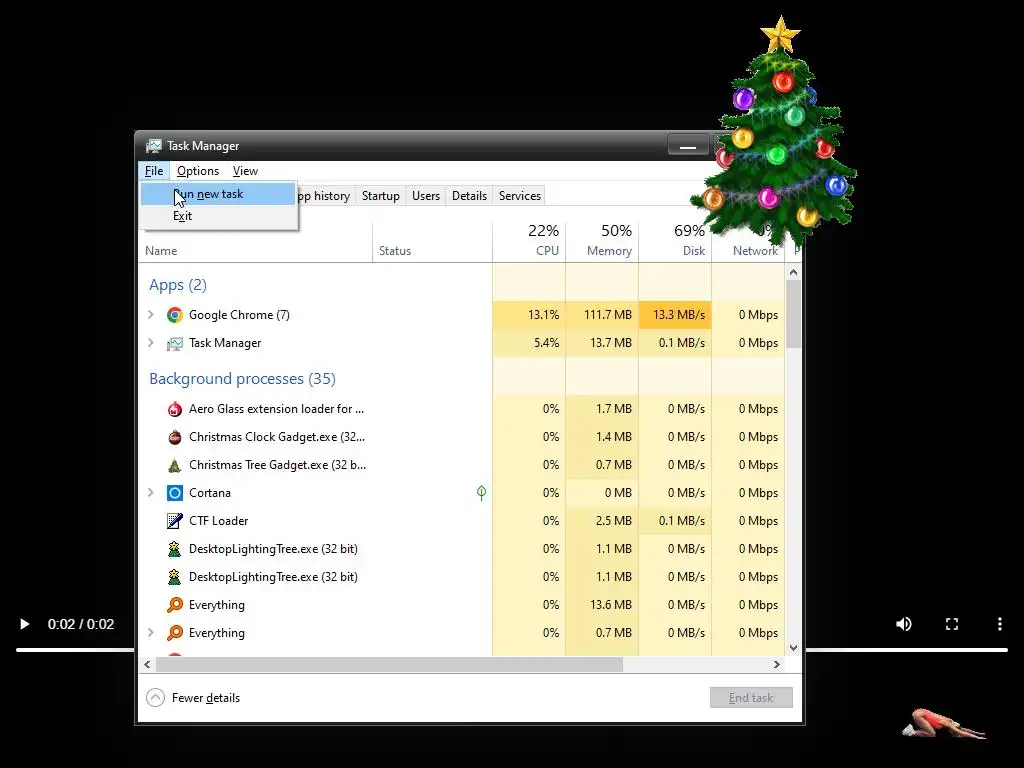The width and height of the screenshot is (1024, 768).
Task: Click the Cortana green leaf status icon
Action: 481,492
